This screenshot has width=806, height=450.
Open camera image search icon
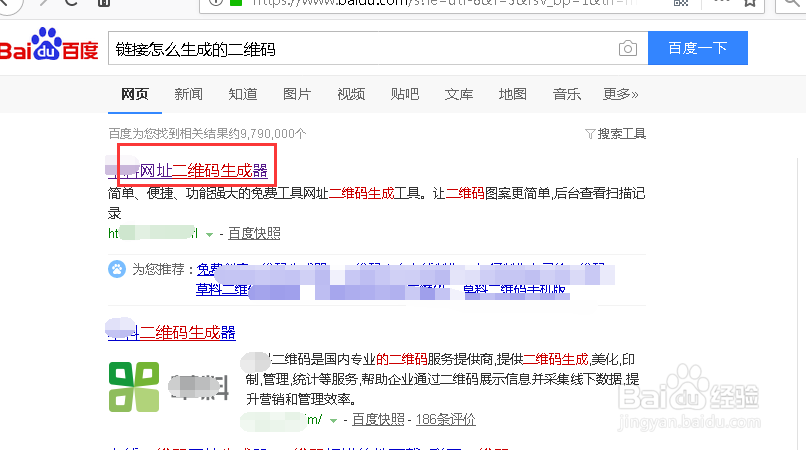tap(628, 48)
